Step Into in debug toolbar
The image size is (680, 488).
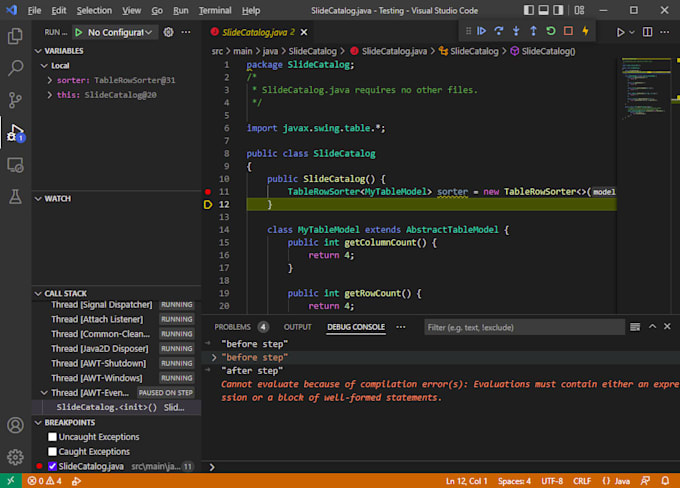tap(516, 31)
